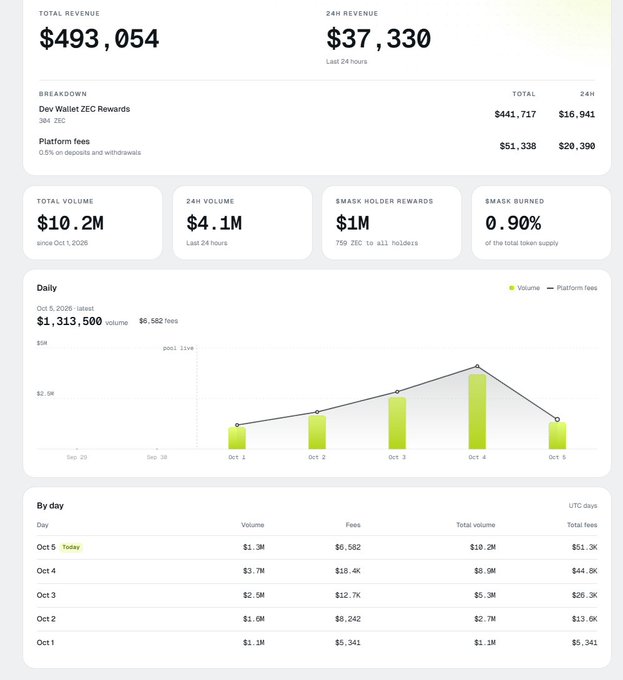Click the $16,941 24H rewards value
This screenshot has height=680, width=623.
pos(577,114)
